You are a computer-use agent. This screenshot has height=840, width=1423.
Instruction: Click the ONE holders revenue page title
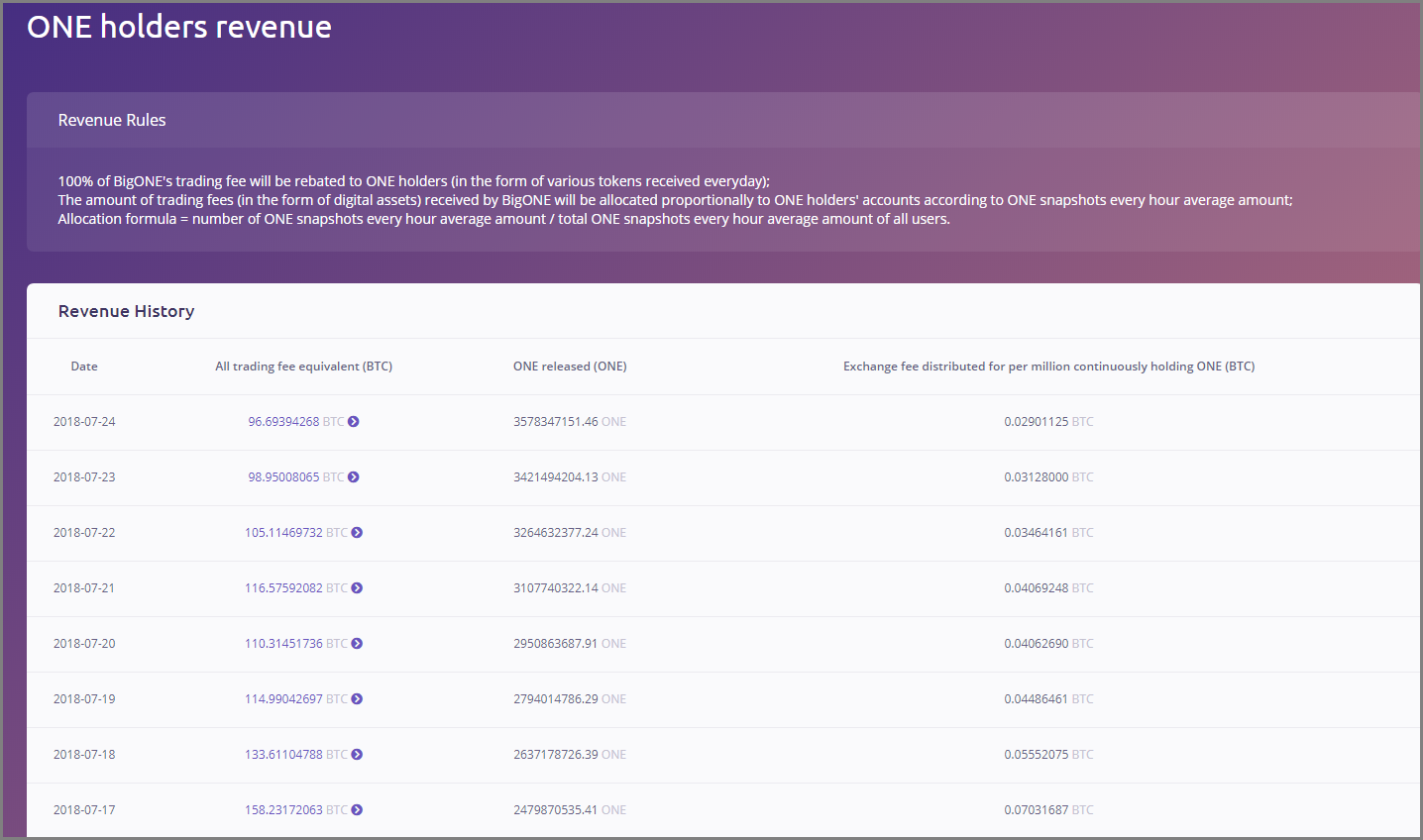[179, 27]
